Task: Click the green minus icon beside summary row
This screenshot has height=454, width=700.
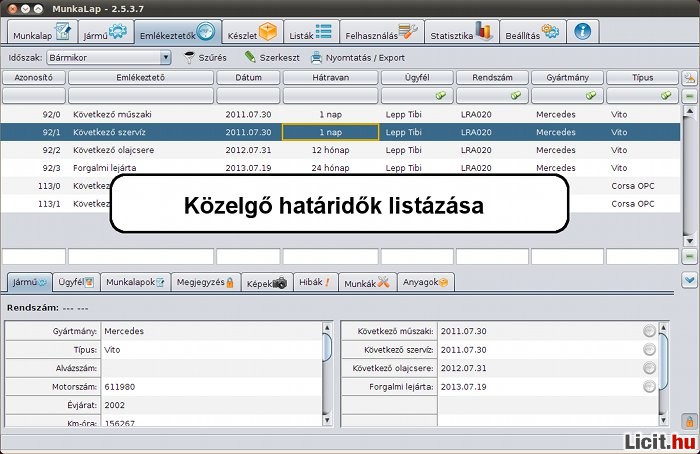Action: click(x=689, y=257)
